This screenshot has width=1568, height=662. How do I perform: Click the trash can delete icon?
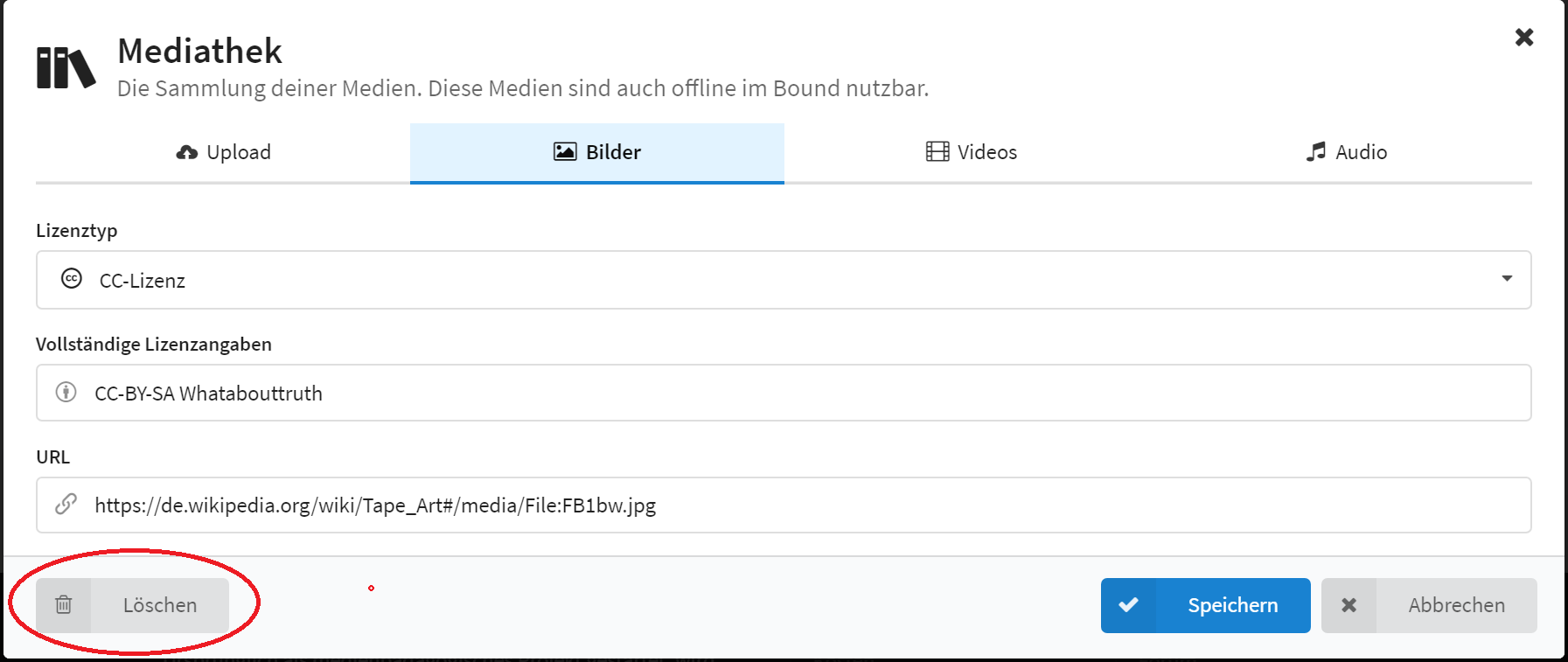click(x=64, y=605)
